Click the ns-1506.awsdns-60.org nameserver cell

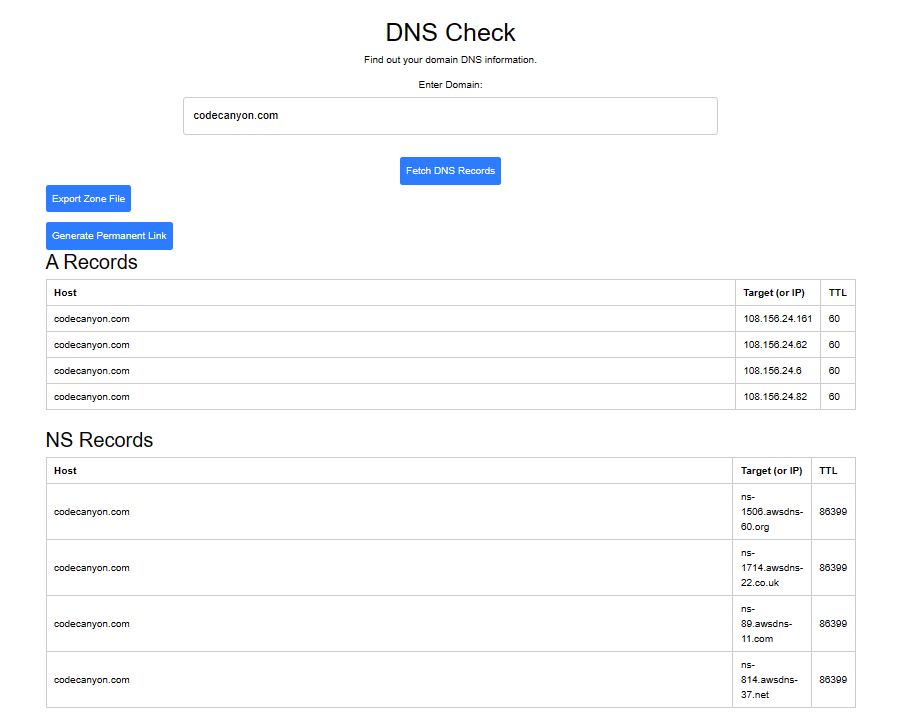click(772, 511)
